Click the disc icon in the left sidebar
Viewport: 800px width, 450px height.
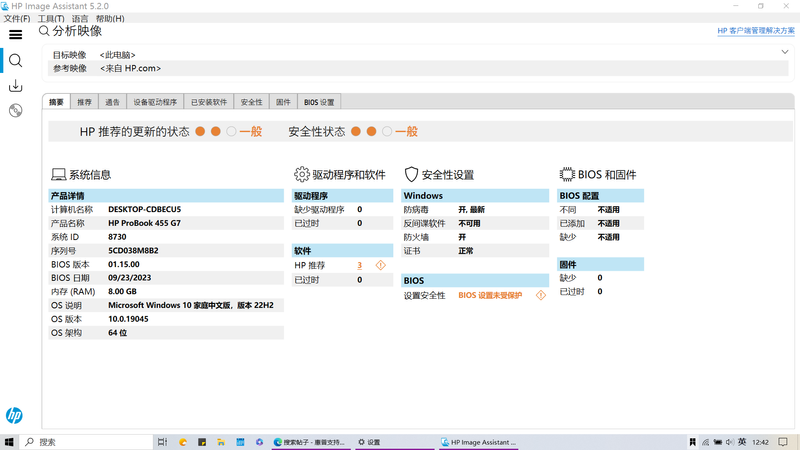click(15, 110)
